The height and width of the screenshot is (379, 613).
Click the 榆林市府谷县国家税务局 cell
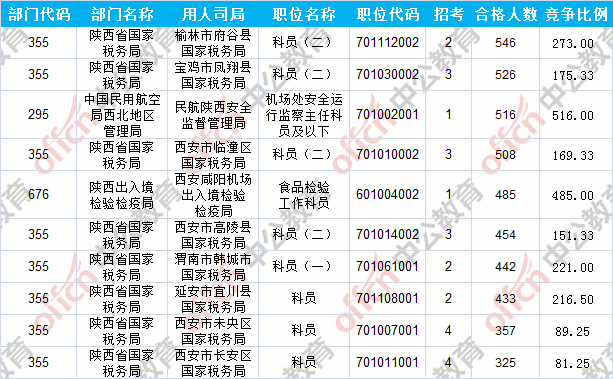click(x=213, y=43)
